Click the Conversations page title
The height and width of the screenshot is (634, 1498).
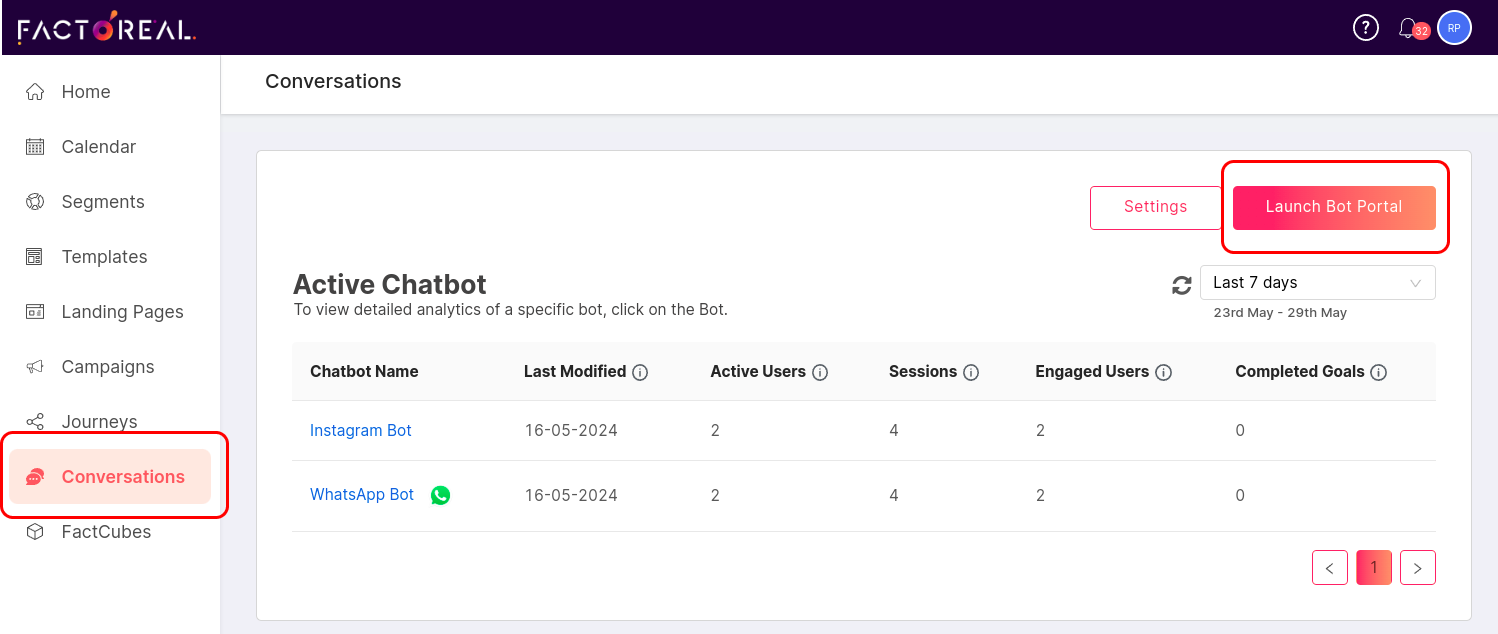click(333, 82)
